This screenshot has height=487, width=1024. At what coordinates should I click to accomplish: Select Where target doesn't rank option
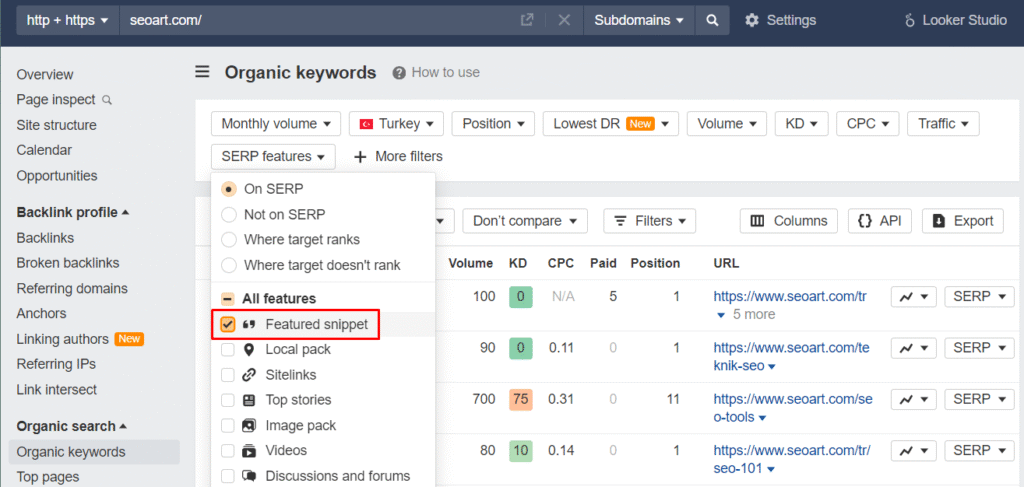click(229, 265)
